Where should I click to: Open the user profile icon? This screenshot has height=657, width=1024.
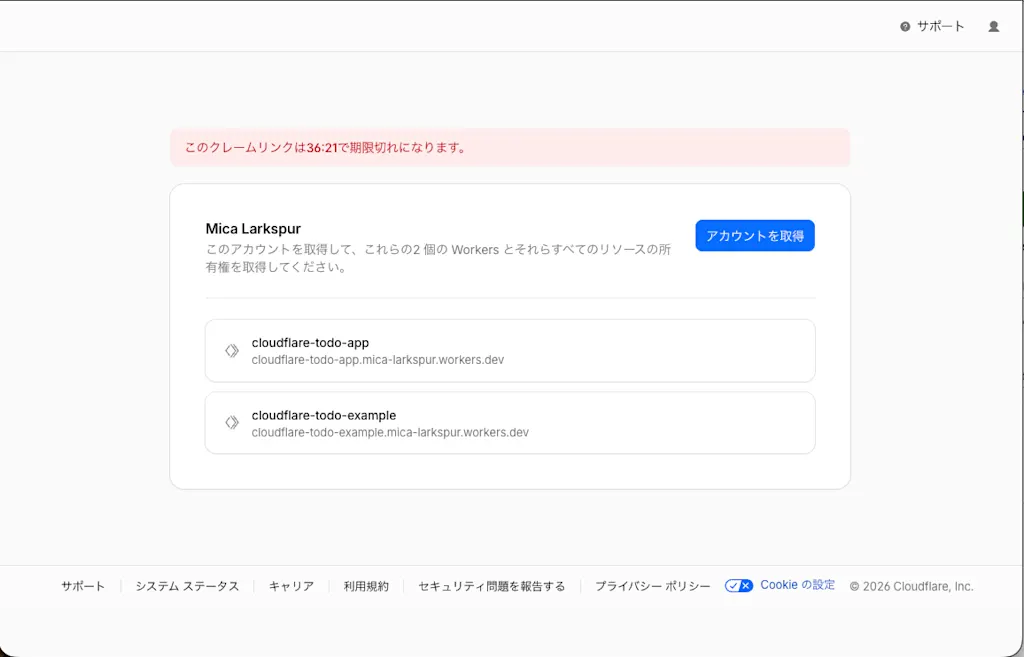(993, 27)
